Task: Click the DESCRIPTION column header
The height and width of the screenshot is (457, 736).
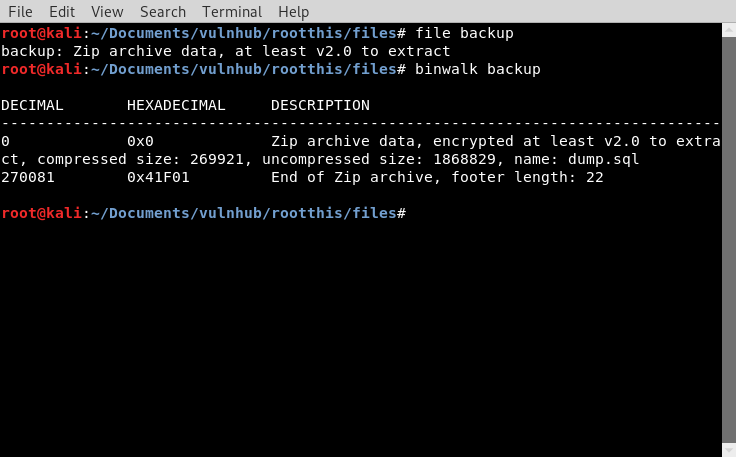Action: pyautogui.click(x=320, y=106)
